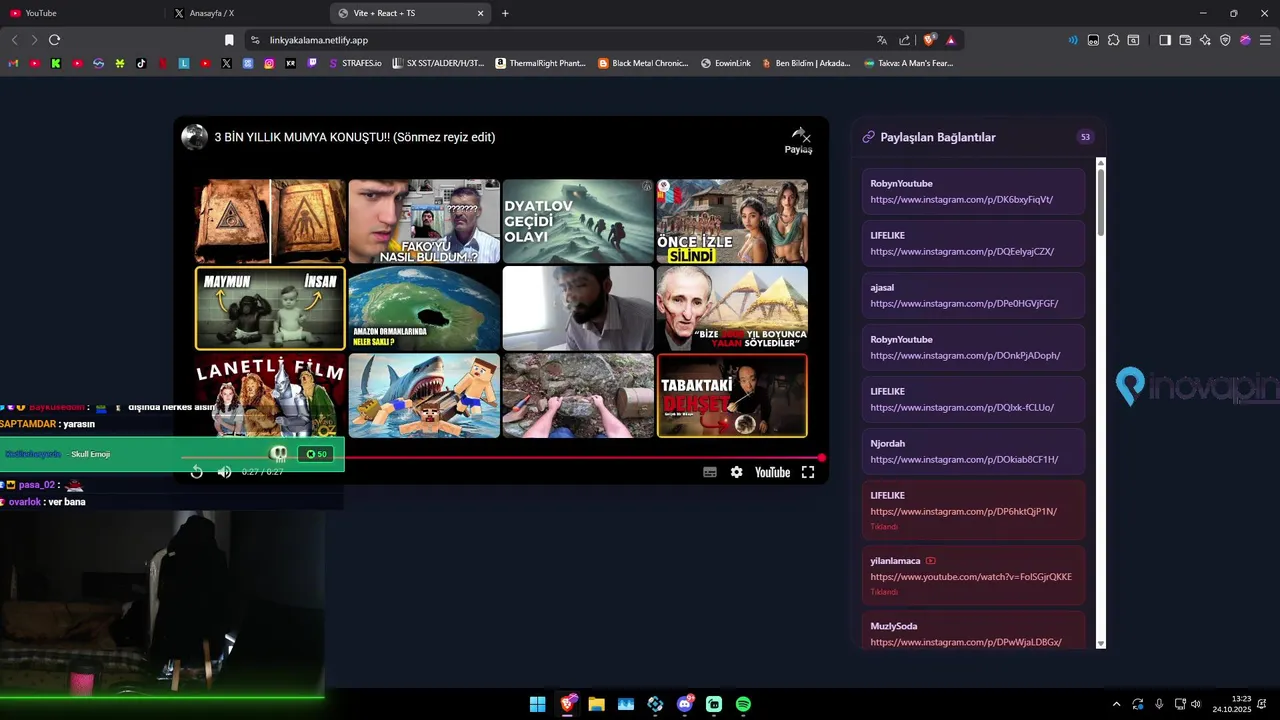Play the MAYMUN İNSAN suggested video
1280x720 pixels.
pyautogui.click(x=270, y=308)
